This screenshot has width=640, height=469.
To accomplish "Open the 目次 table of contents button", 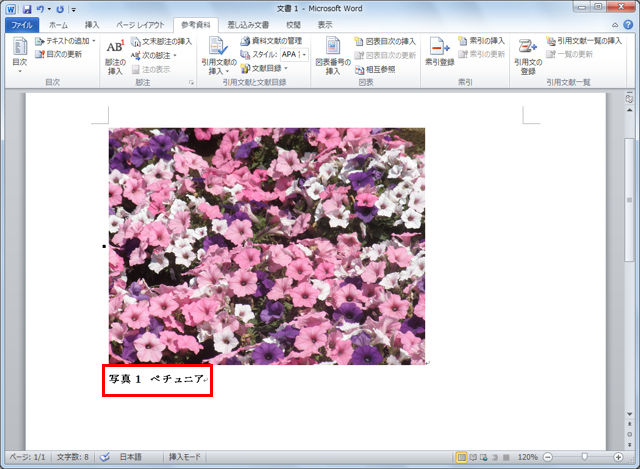I will [20, 55].
